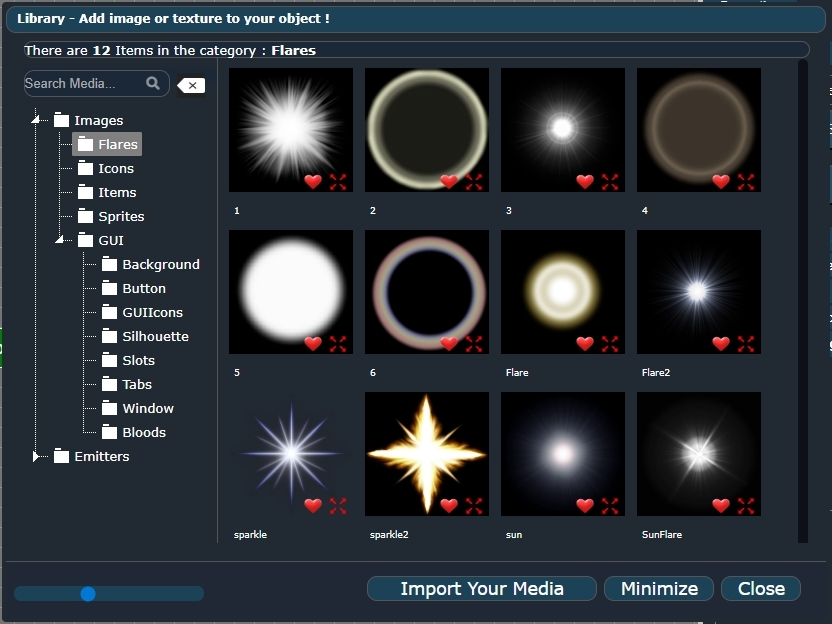This screenshot has height=624, width=832.
Task: Click the 'Flare' image name label
Action: point(517,372)
